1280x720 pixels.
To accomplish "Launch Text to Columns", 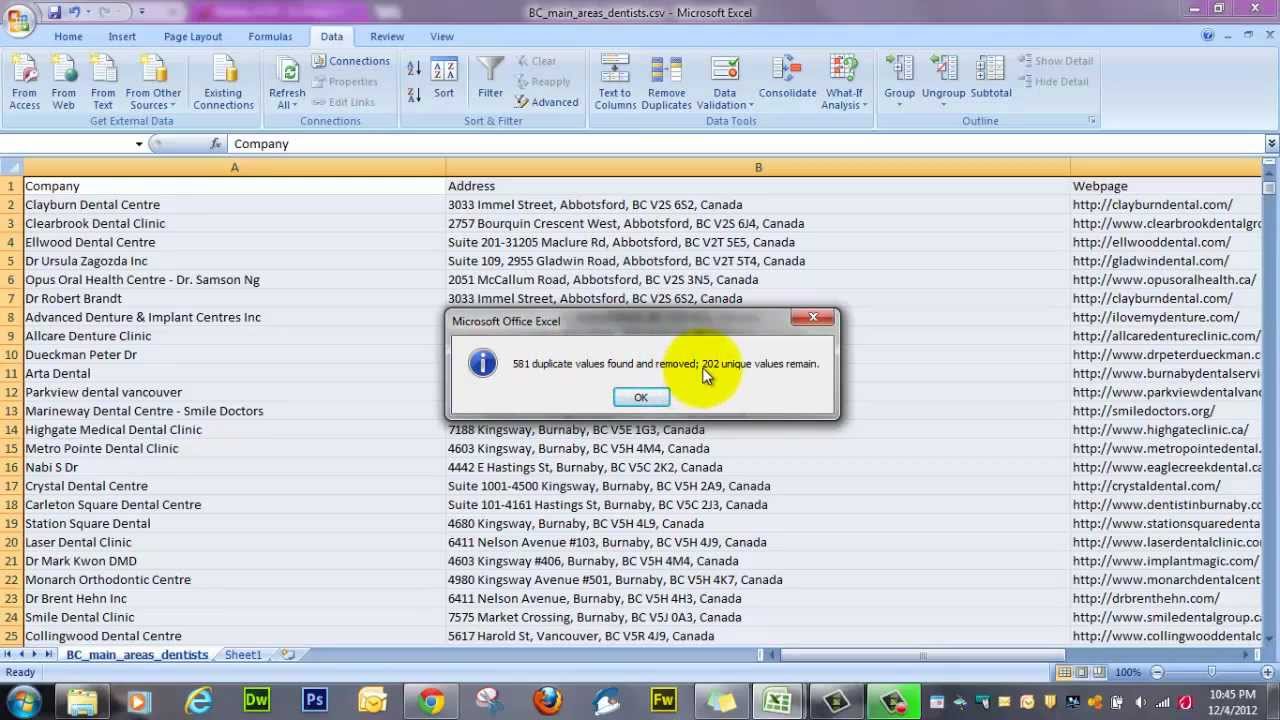I will click(615, 83).
